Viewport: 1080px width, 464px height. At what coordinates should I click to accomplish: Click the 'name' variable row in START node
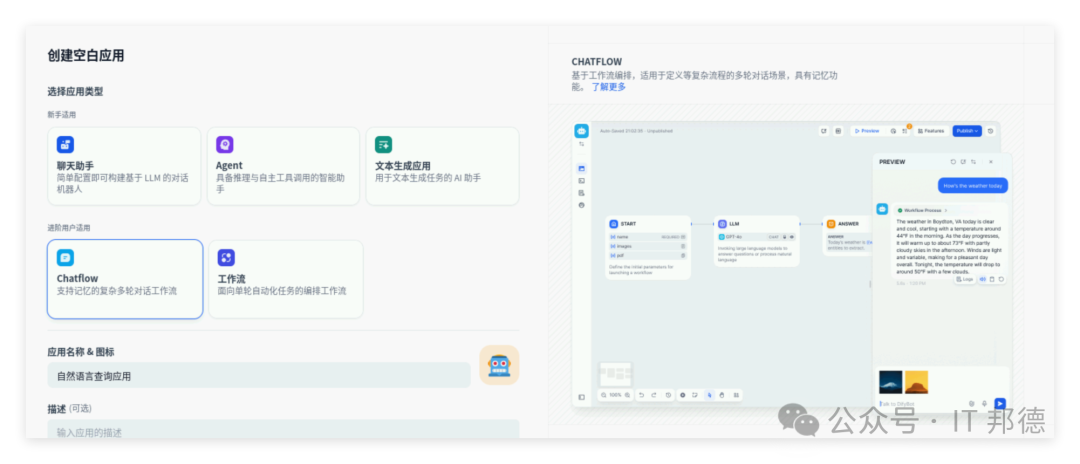647,236
